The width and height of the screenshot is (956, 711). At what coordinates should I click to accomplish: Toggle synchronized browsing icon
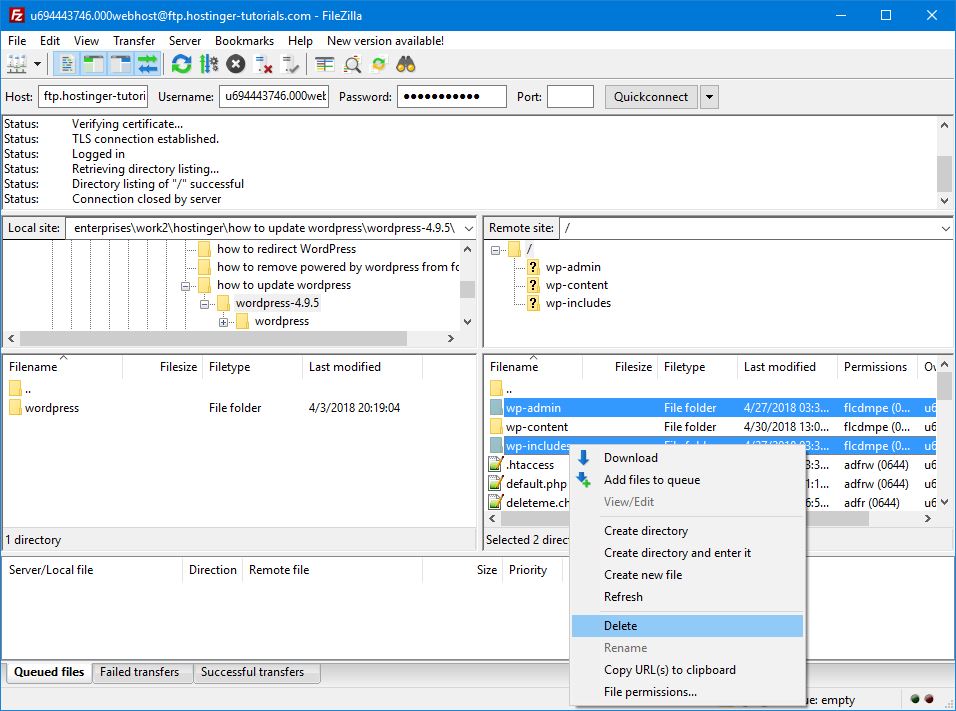[379, 64]
